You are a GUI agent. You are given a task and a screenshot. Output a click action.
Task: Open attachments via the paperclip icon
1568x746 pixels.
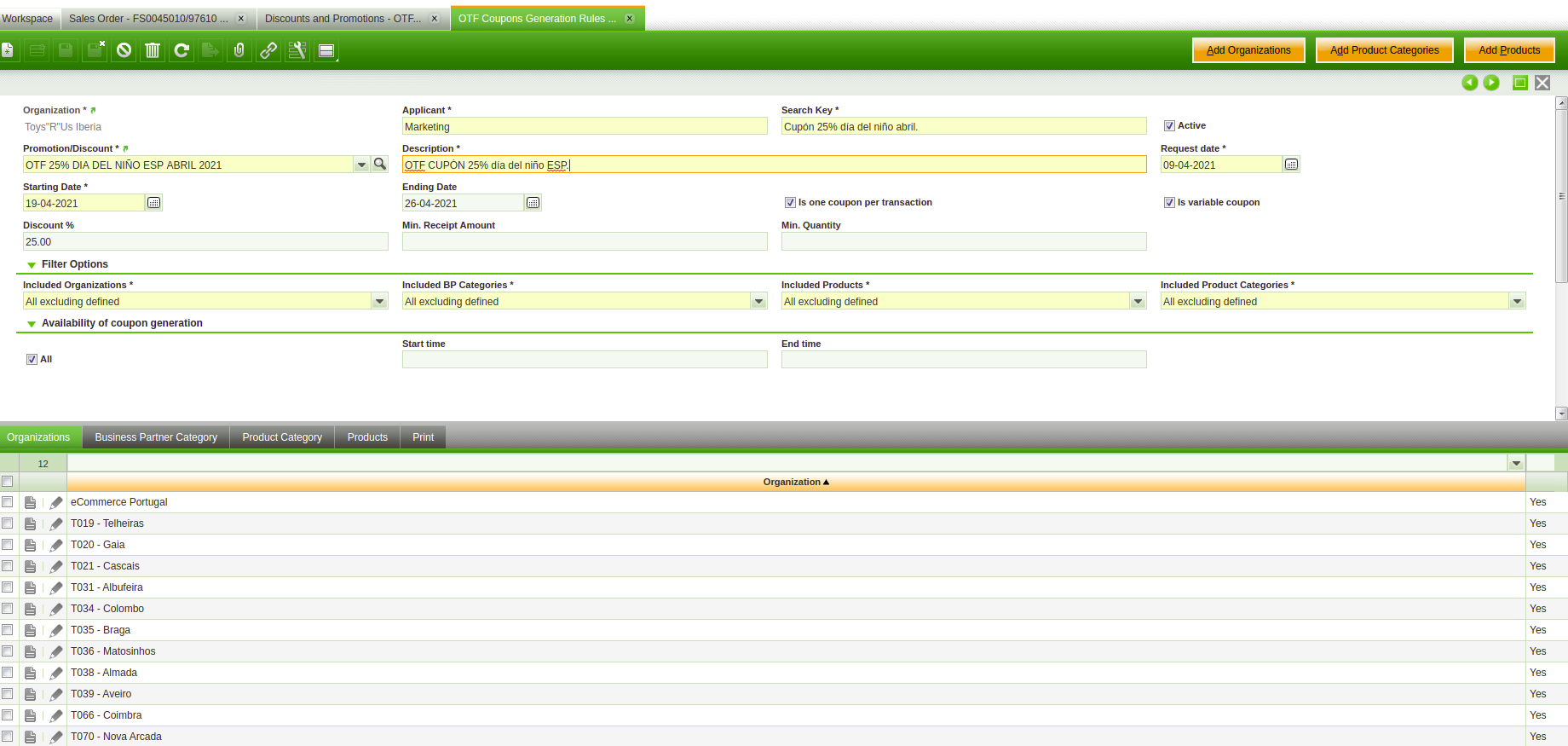click(239, 51)
